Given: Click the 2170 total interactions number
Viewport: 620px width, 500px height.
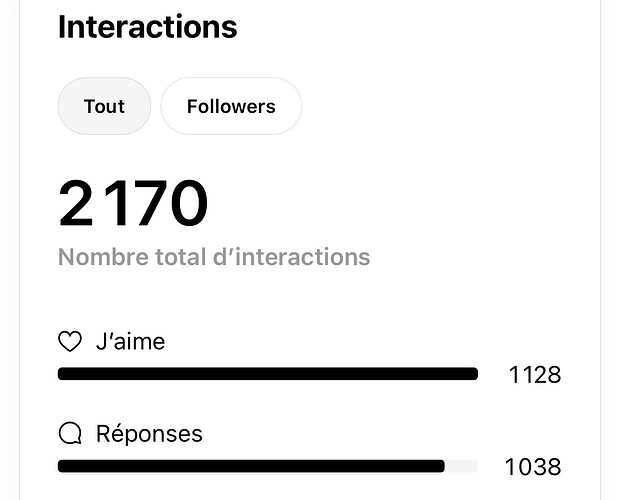Looking at the screenshot, I should pyautogui.click(x=133, y=204).
